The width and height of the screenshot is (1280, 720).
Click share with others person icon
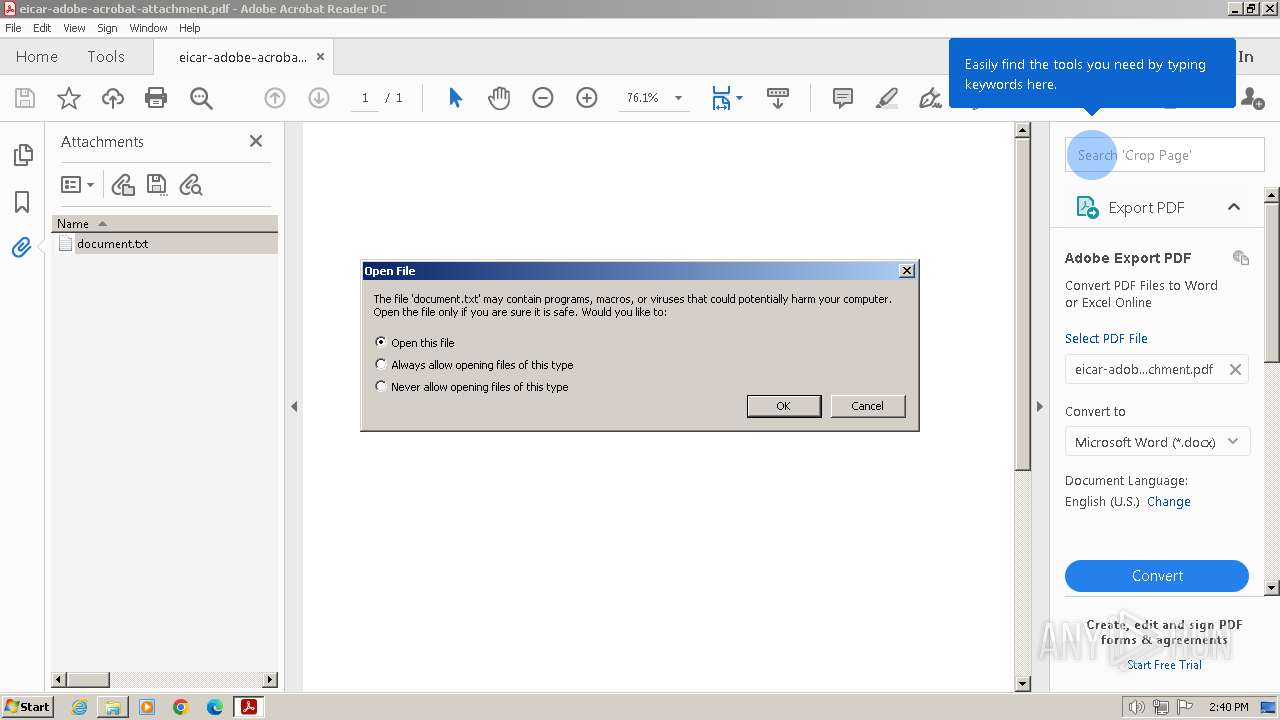(x=1252, y=98)
